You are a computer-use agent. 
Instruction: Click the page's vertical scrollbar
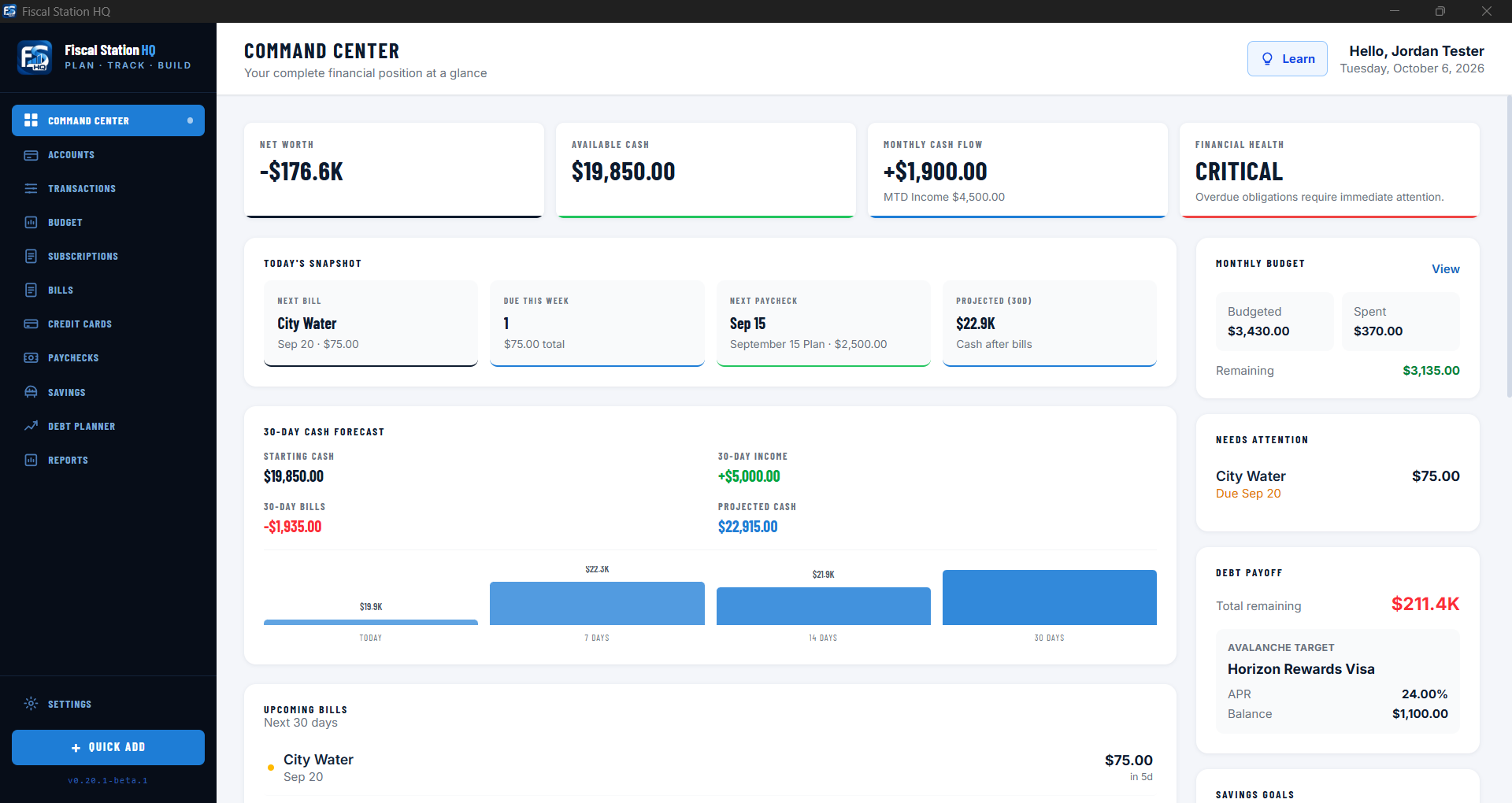pos(1508,248)
